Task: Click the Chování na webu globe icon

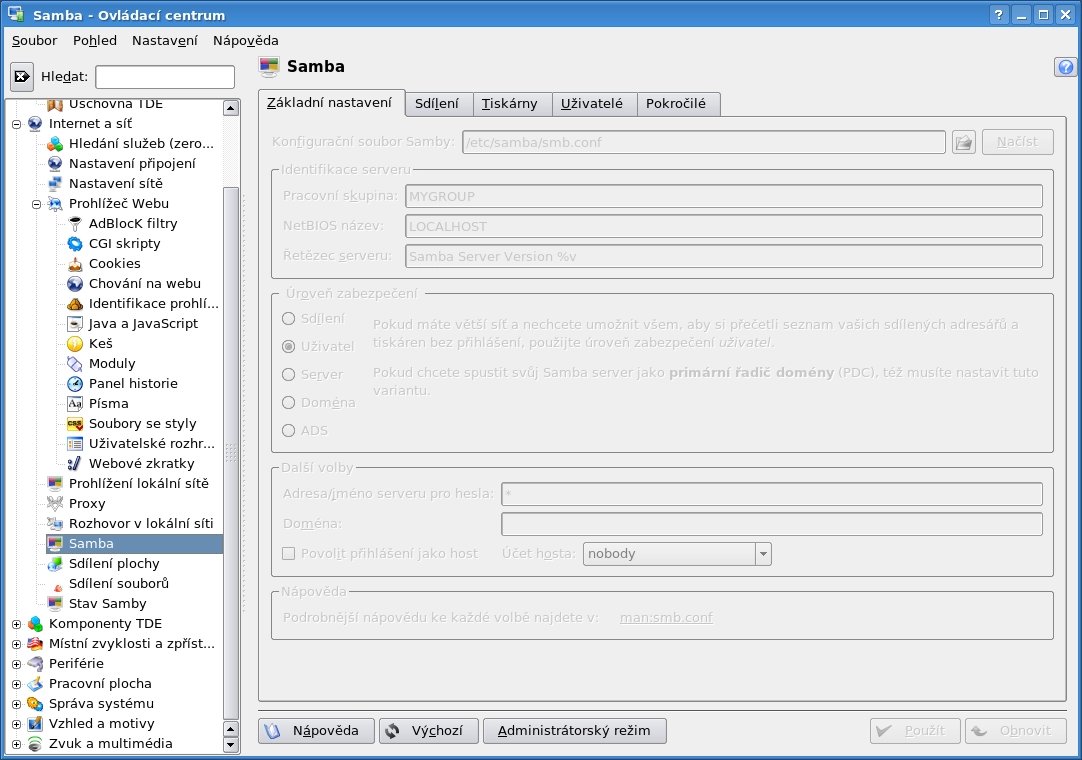Action: point(75,284)
